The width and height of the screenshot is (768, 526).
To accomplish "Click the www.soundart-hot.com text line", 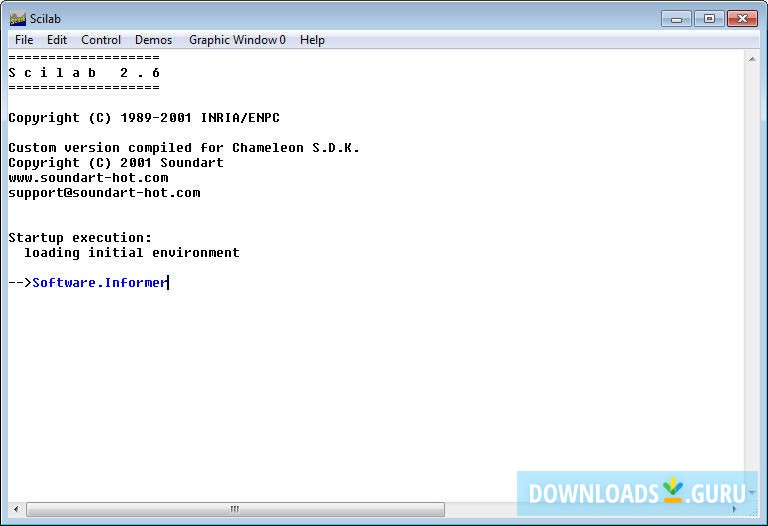I will pyautogui.click(x=88, y=178).
